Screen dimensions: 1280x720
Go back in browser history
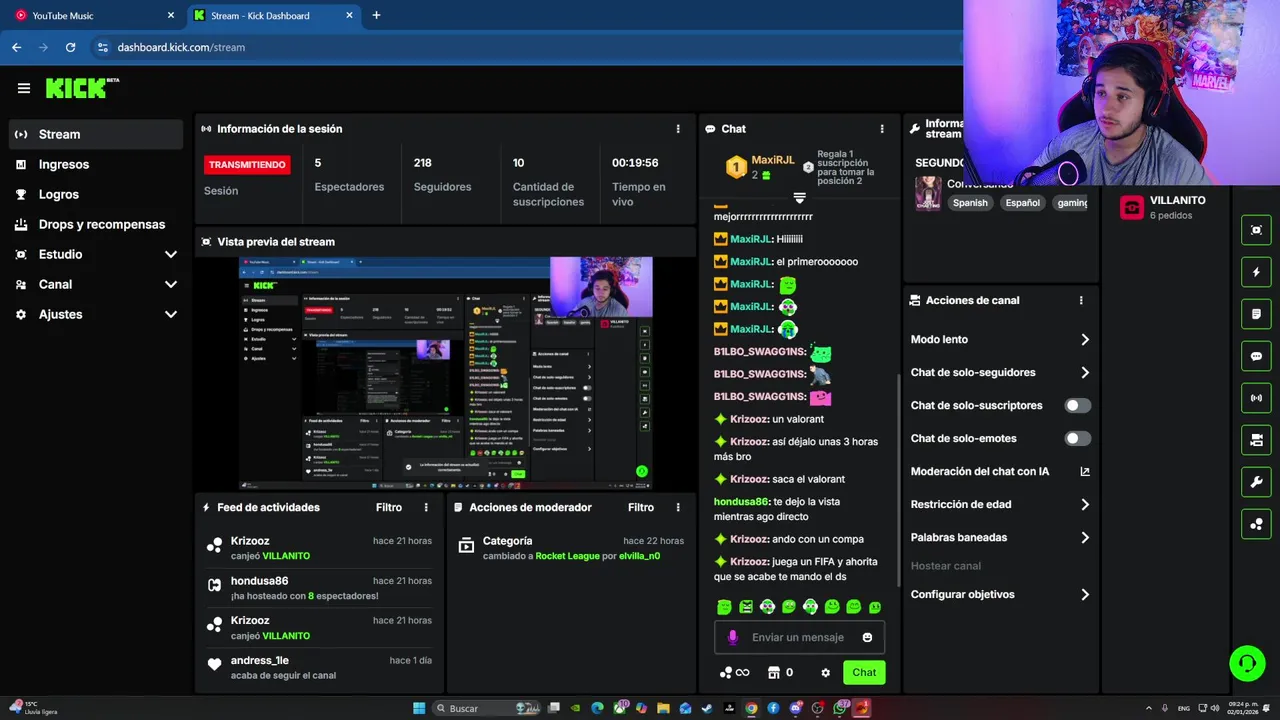click(x=16, y=47)
